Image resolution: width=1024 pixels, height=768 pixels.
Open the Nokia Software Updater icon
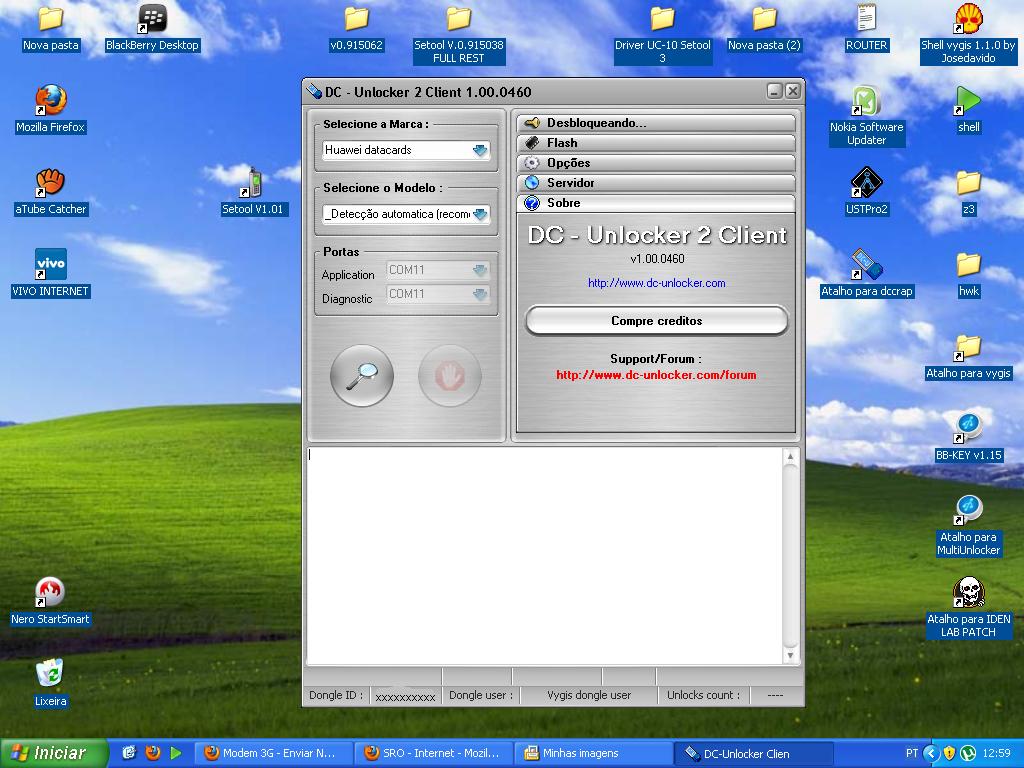click(866, 103)
